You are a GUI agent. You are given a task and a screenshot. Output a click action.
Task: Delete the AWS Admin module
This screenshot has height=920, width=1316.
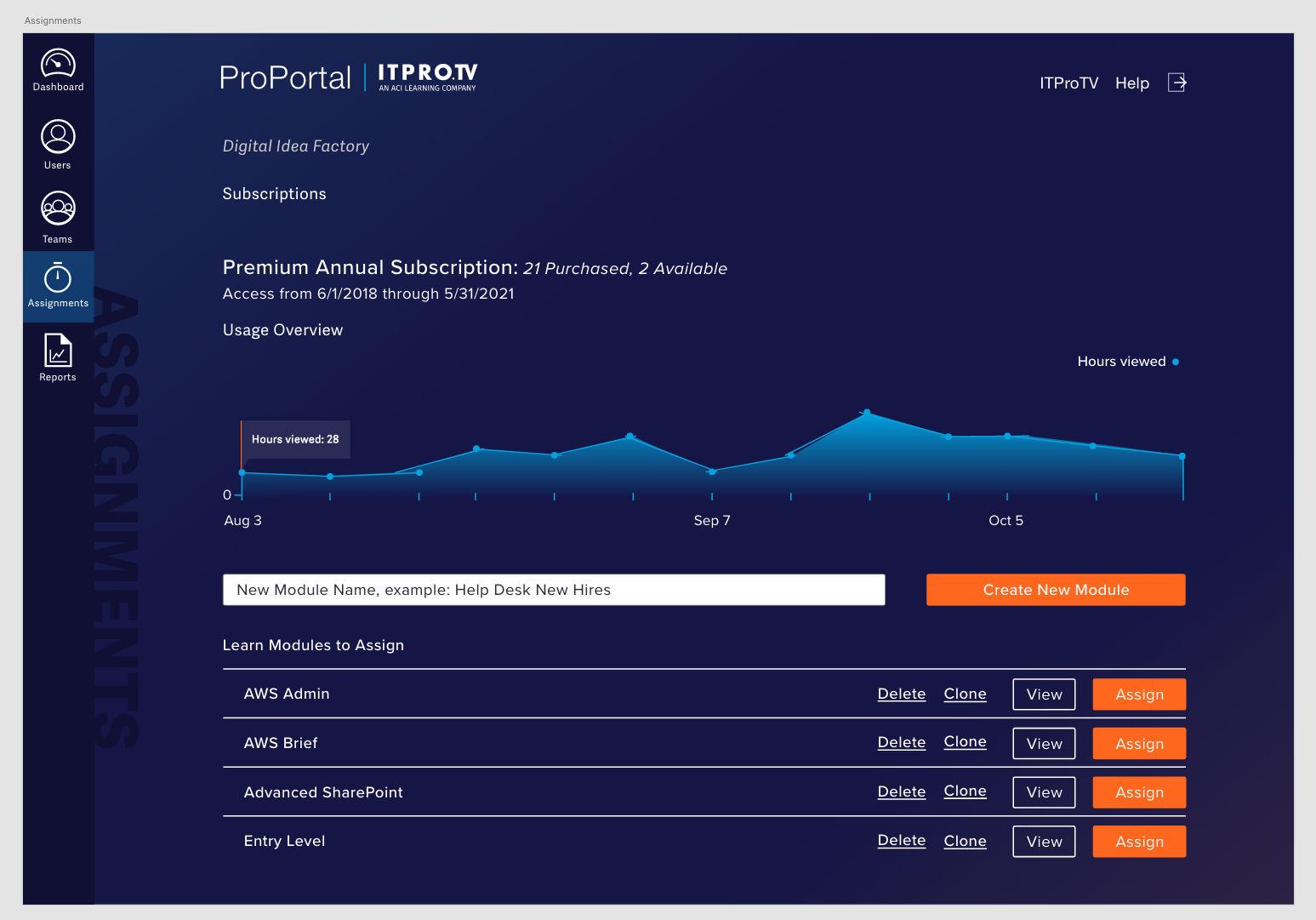[x=902, y=694]
